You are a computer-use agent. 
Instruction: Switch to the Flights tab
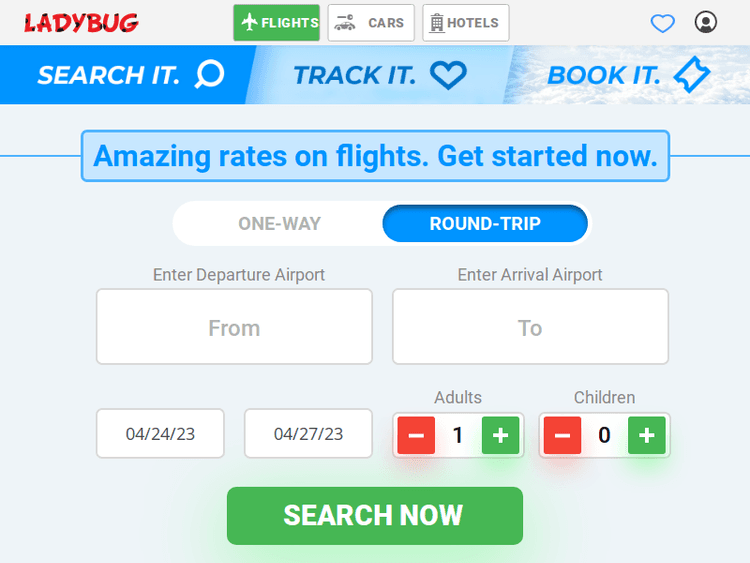tap(277, 23)
